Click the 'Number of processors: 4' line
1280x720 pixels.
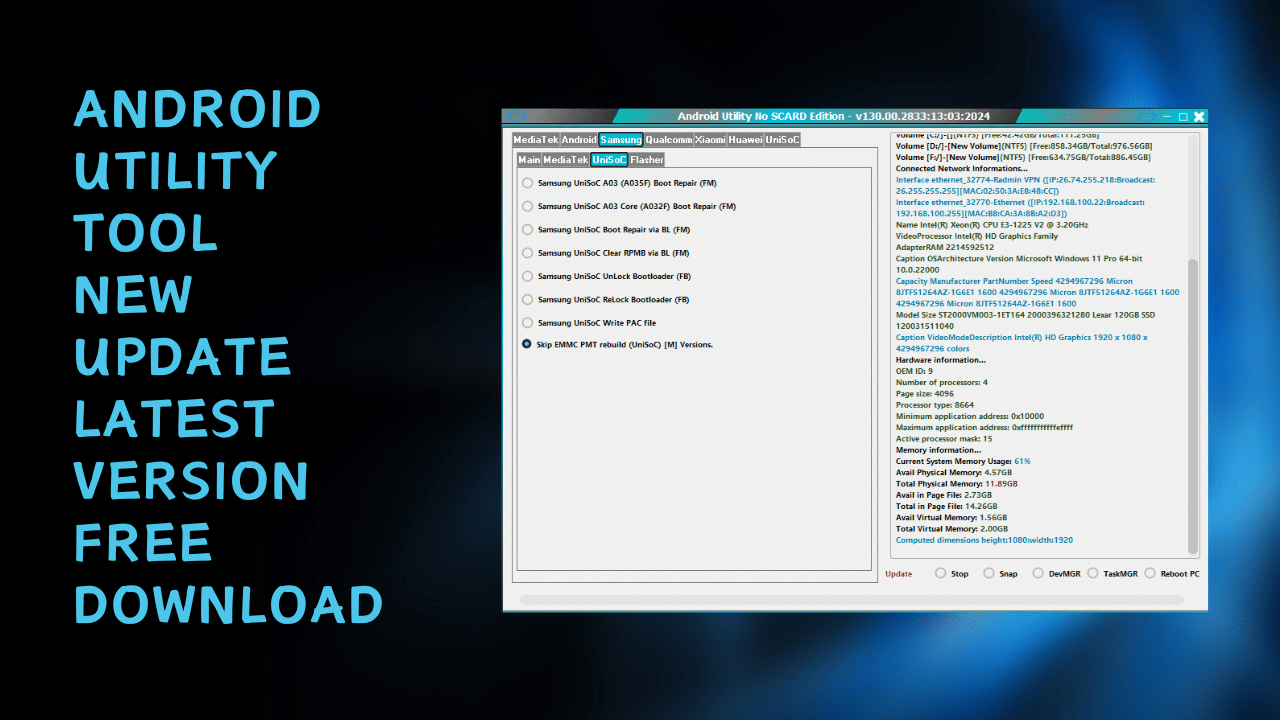coord(942,382)
